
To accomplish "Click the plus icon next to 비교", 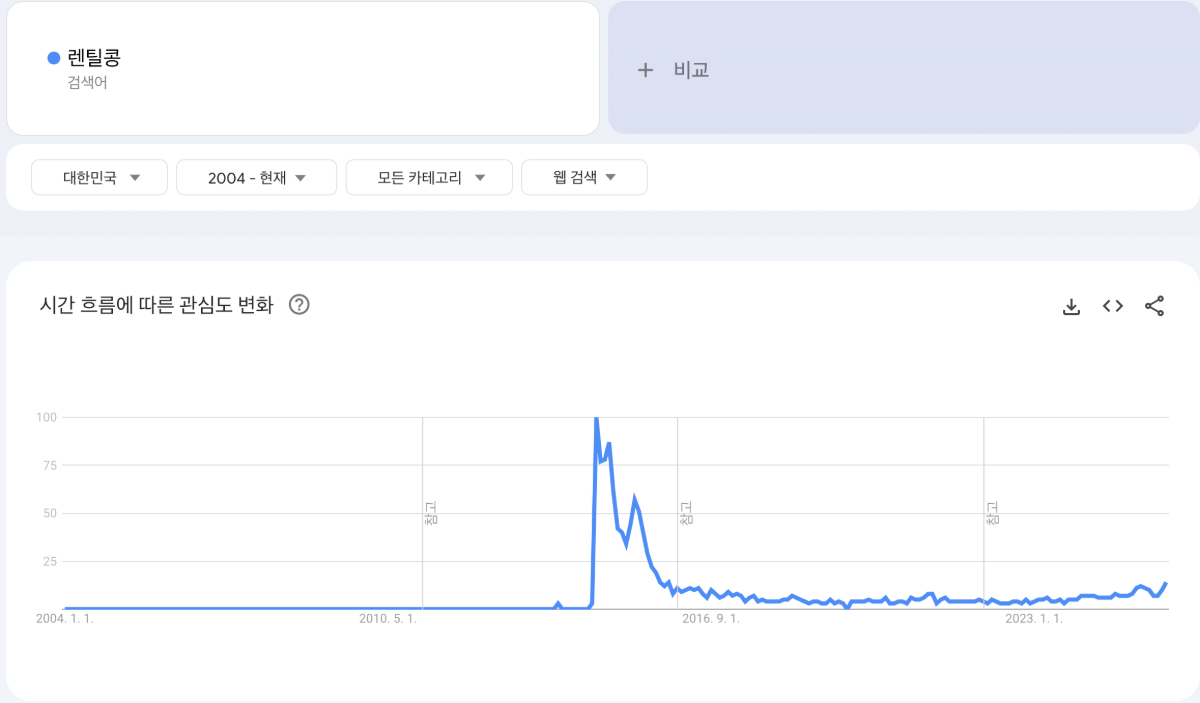I will [x=646, y=70].
